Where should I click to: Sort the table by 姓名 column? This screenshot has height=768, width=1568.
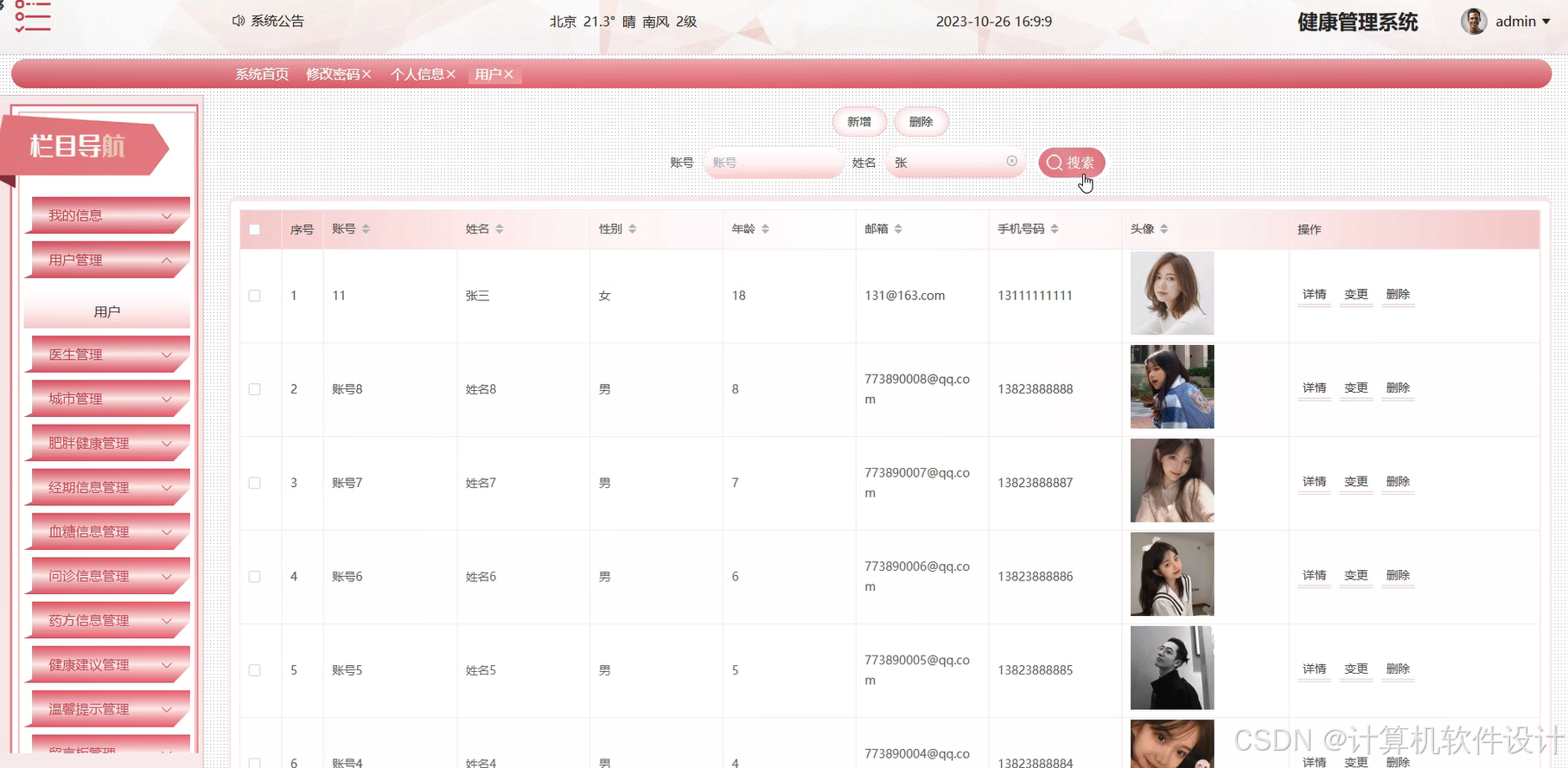pos(500,229)
